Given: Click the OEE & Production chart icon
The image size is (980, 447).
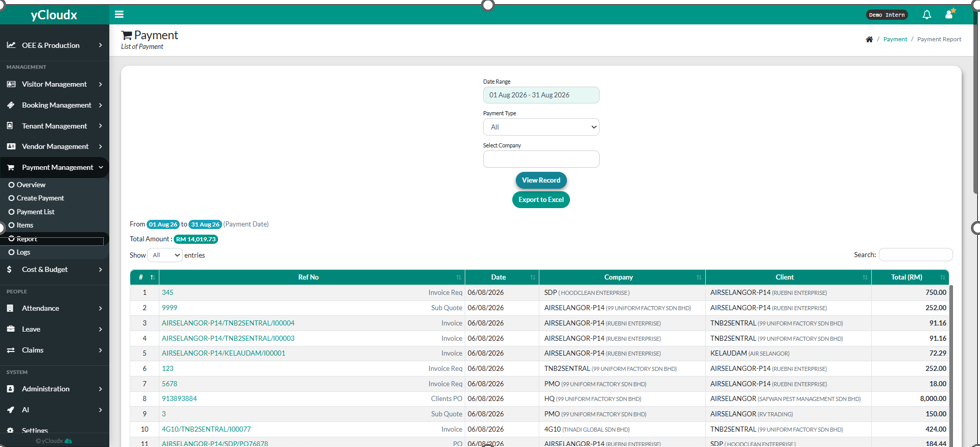Looking at the screenshot, I should point(11,45).
